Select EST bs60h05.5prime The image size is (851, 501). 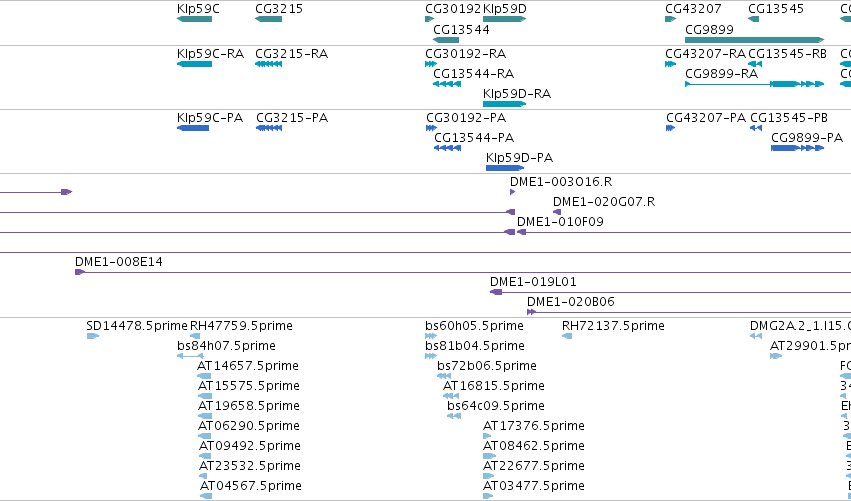(431, 337)
